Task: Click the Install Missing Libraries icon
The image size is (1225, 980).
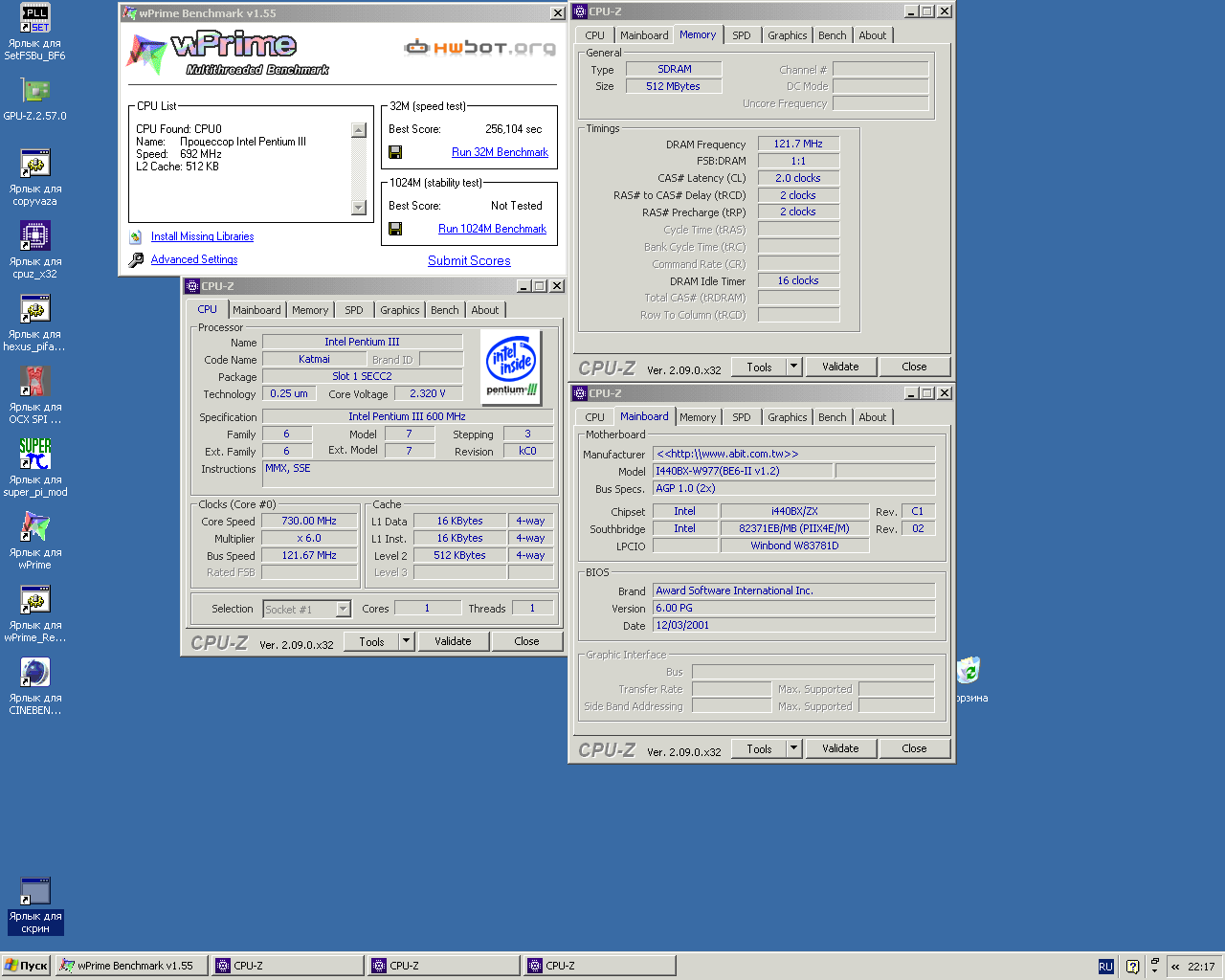Action: pyautogui.click(x=136, y=236)
